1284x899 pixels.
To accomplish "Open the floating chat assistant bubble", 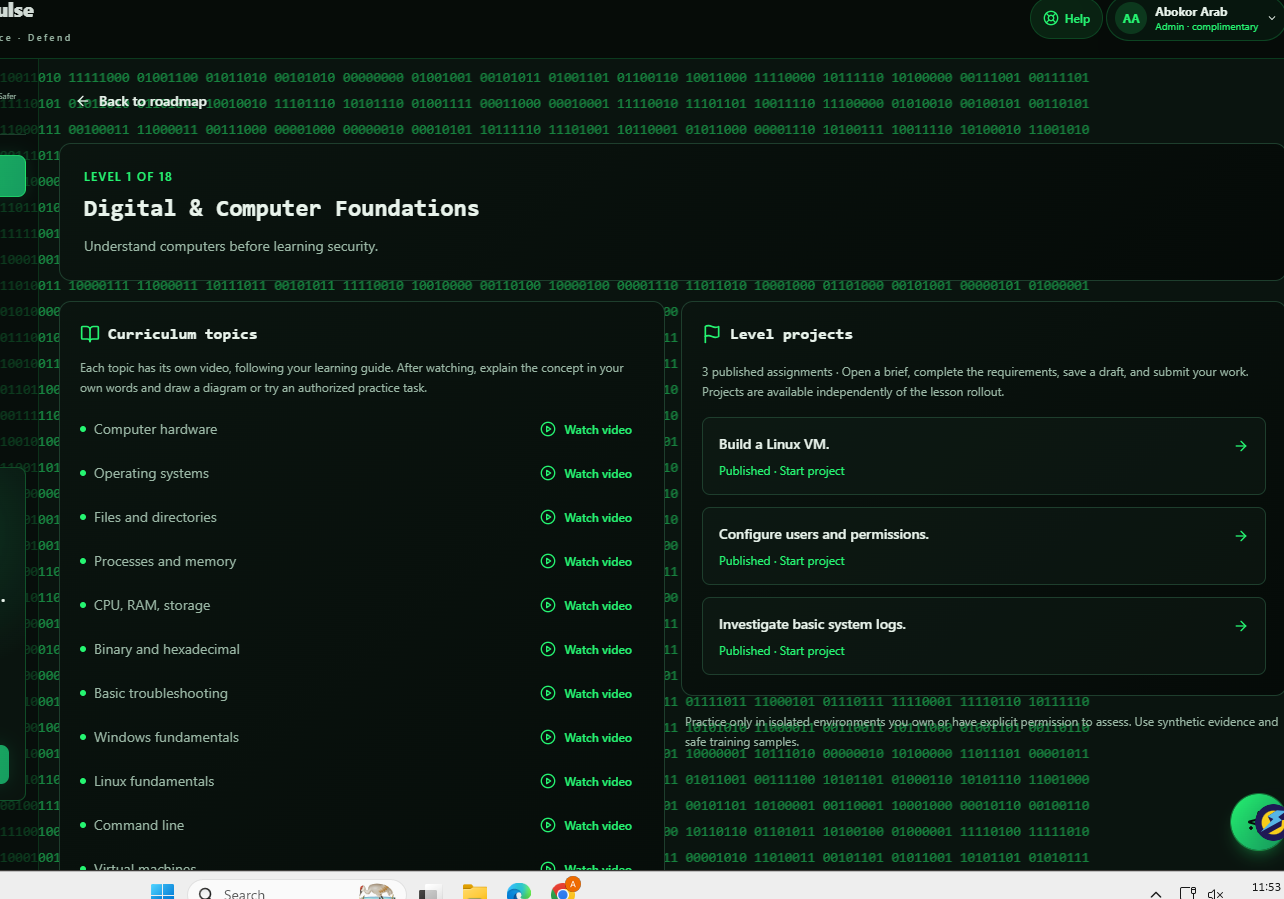I will (1258, 822).
